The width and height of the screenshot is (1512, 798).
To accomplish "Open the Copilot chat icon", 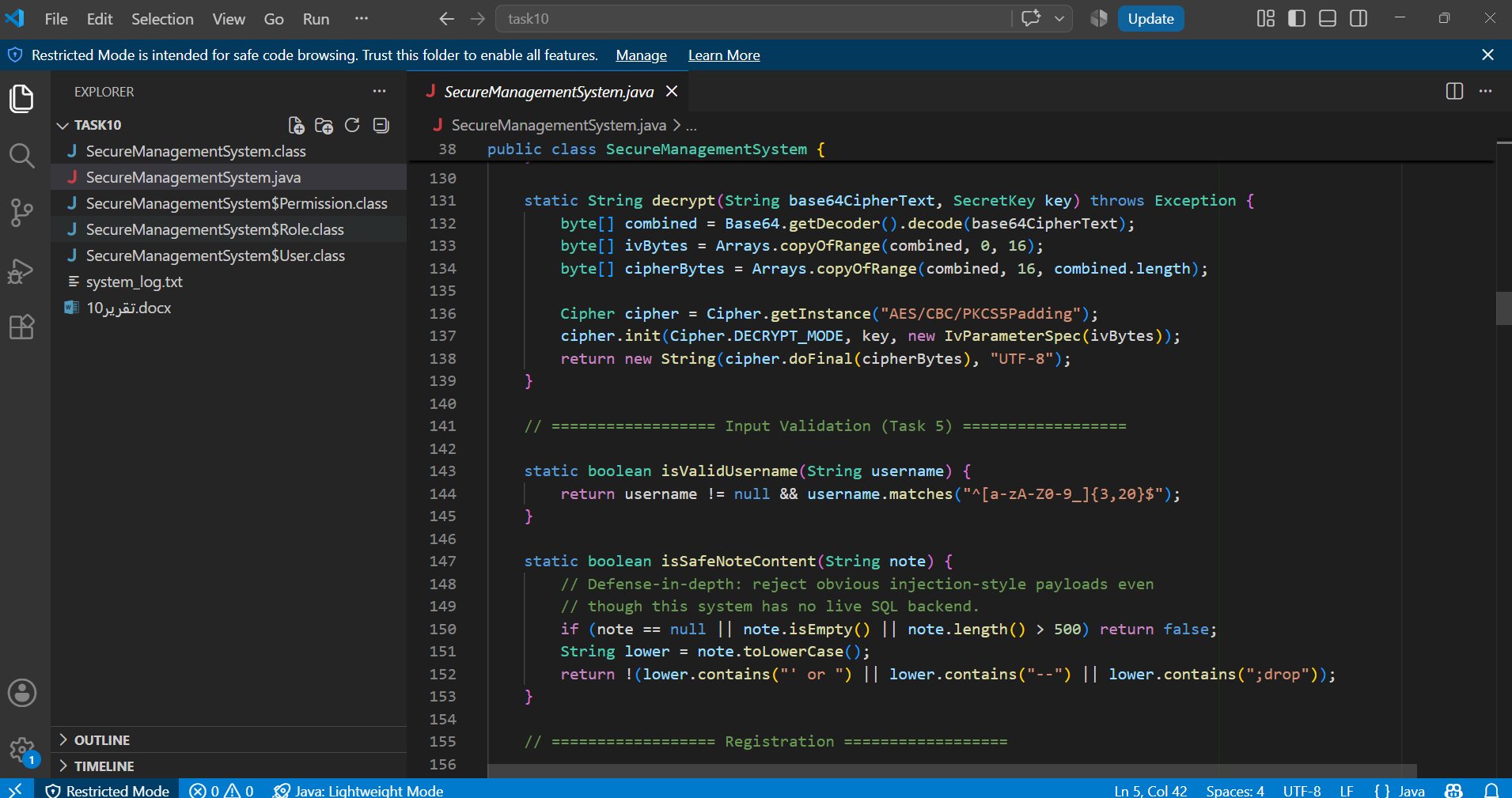I will [1031, 18].
